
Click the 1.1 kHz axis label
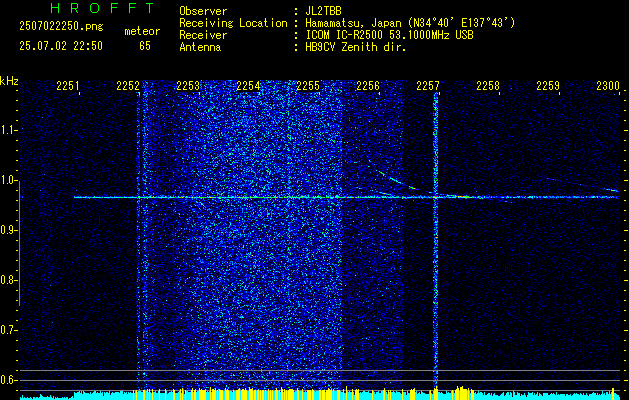click(x=8, y=130)
